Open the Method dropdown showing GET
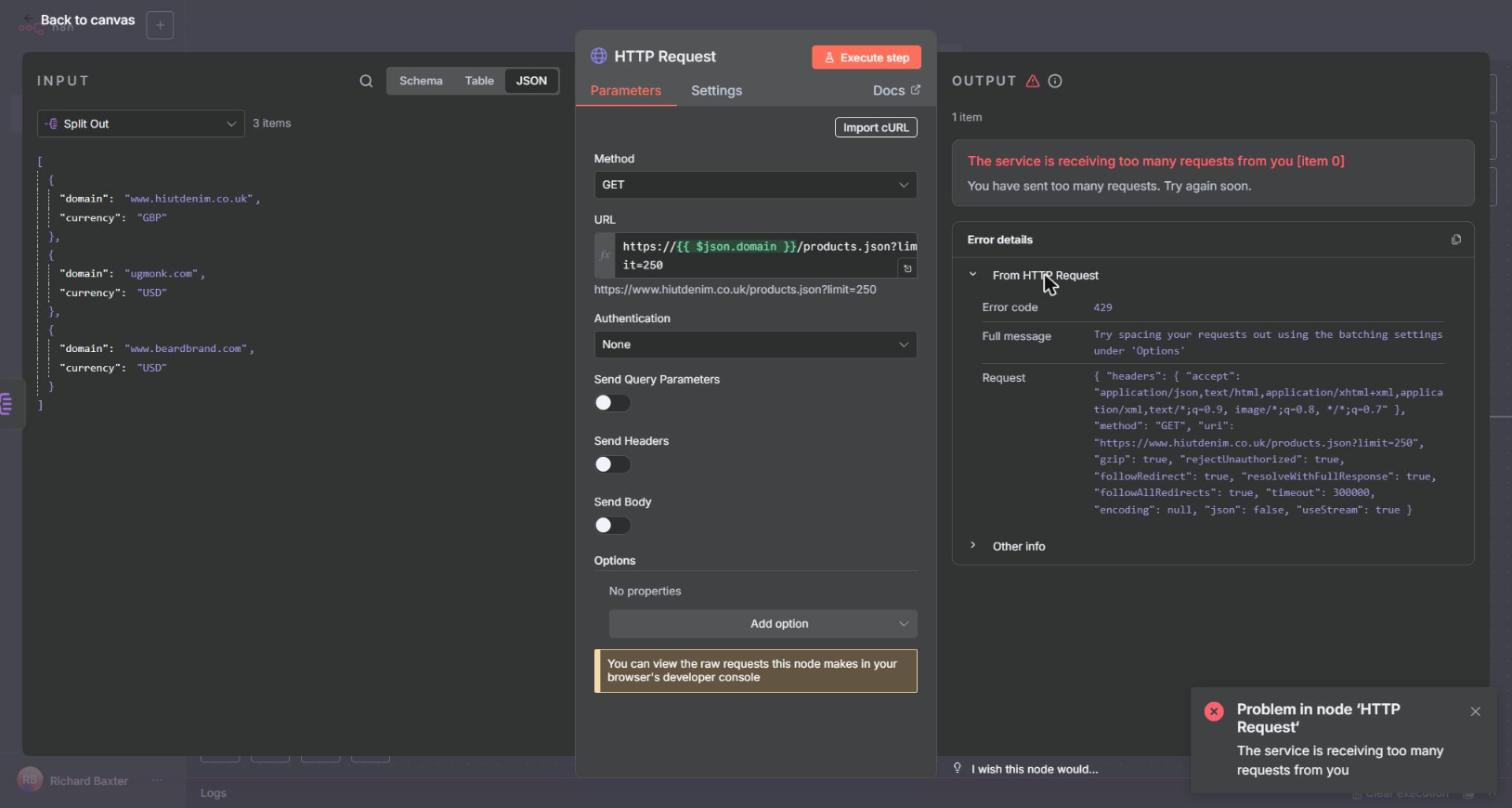 point(755,185)
